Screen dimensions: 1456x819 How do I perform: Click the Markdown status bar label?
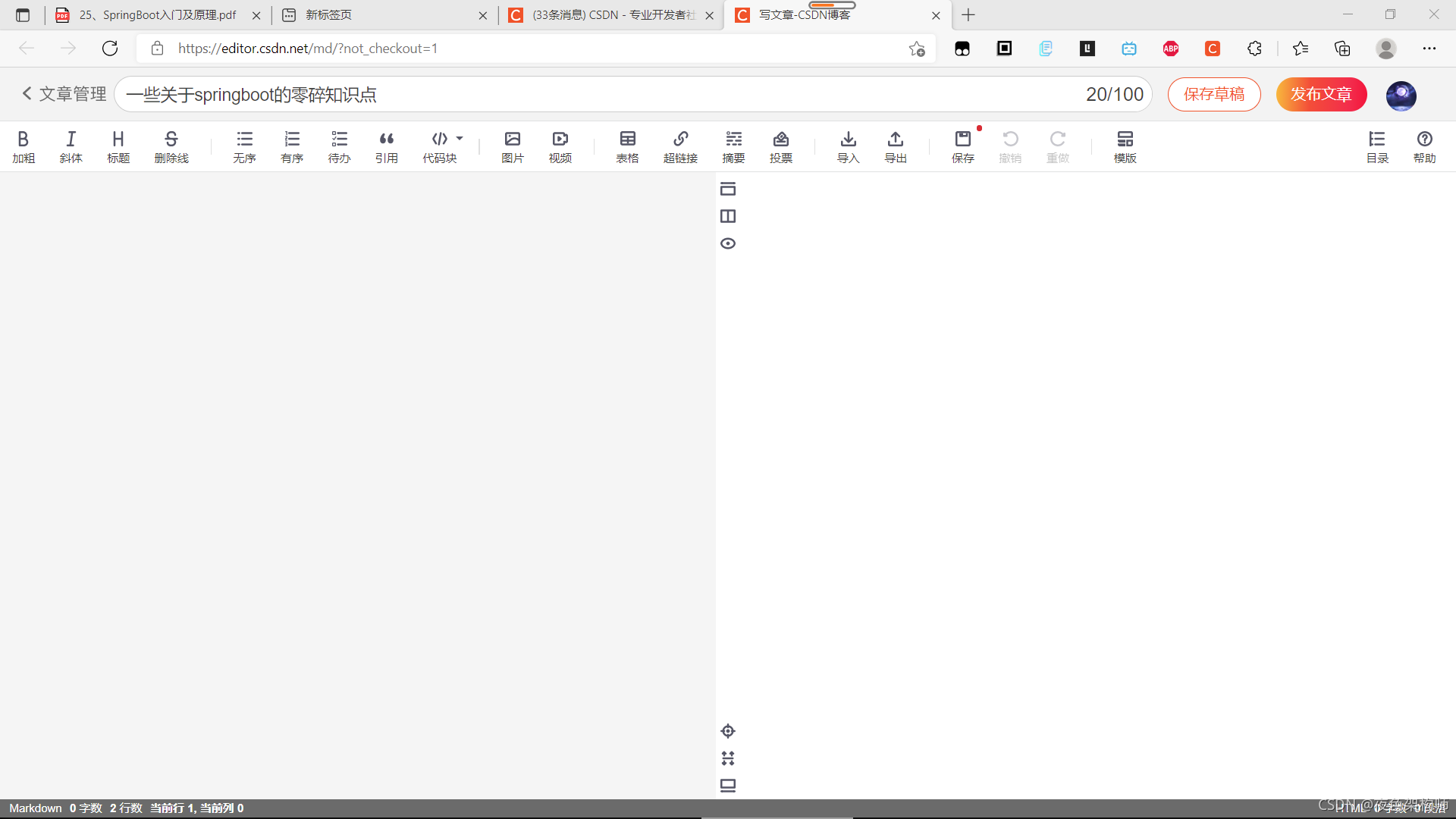click(36, 808)
